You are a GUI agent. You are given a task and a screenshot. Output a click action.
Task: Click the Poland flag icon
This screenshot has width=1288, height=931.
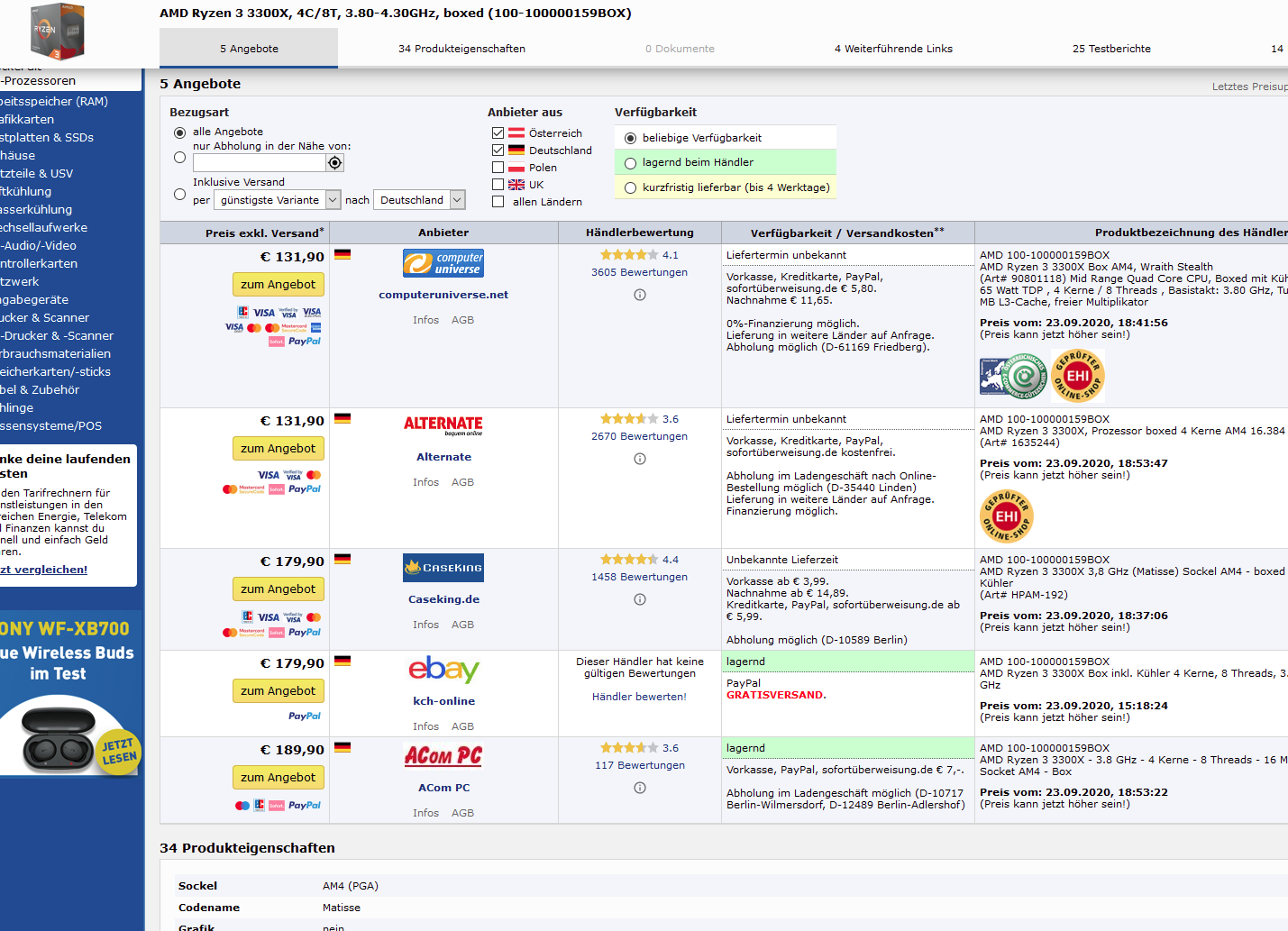point(516,167)
